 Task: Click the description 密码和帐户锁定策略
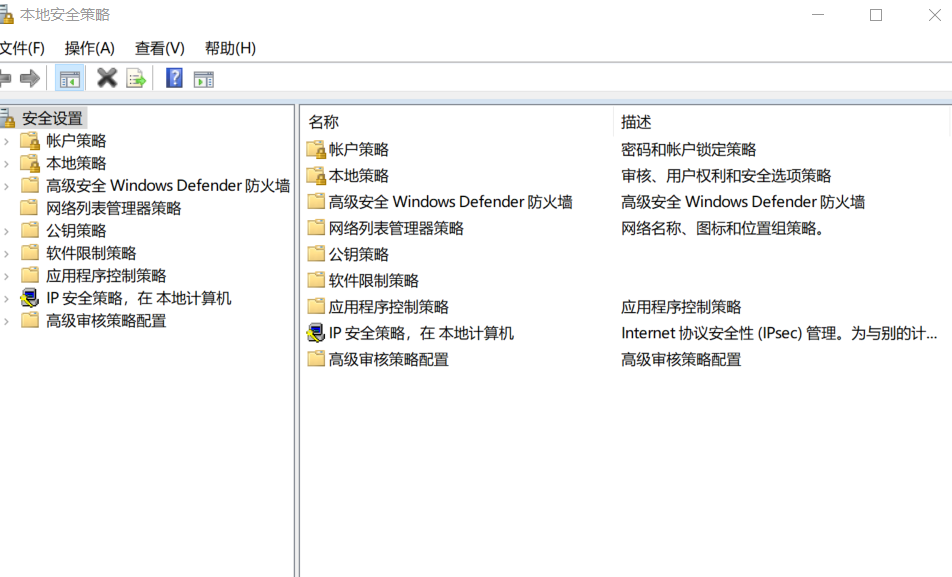[x=688, y=149]
